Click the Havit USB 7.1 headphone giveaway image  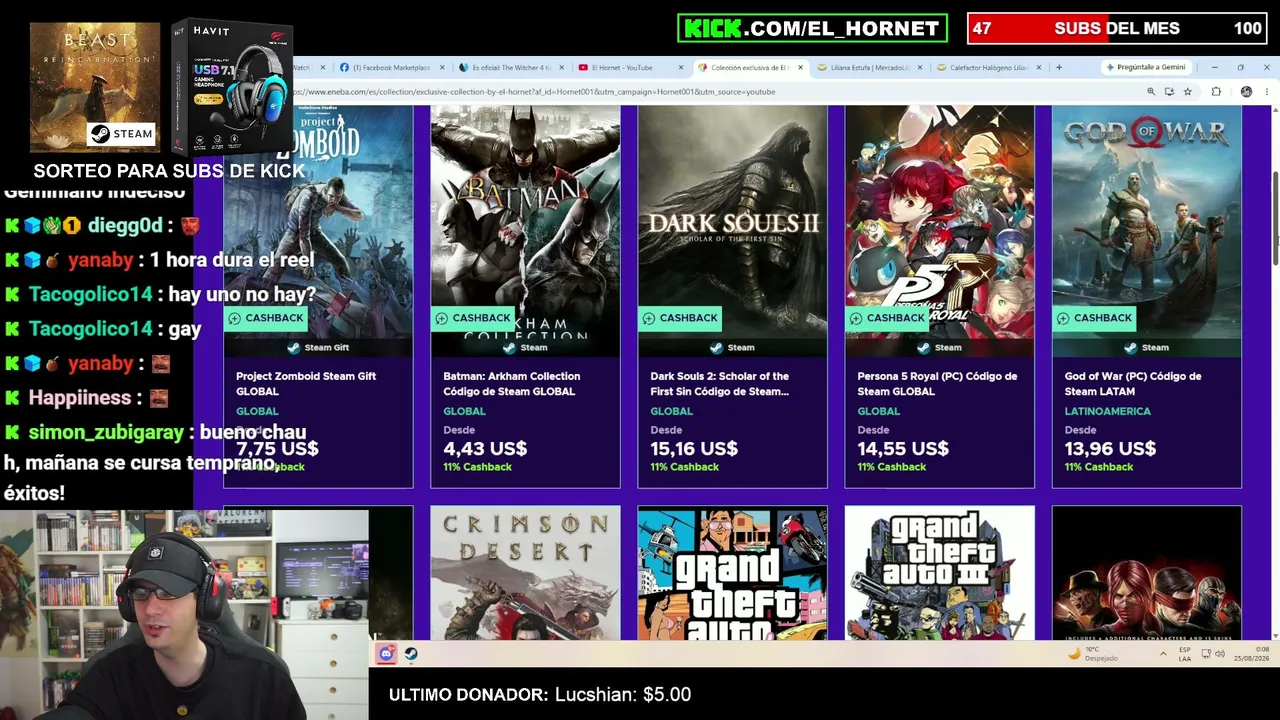232,88
